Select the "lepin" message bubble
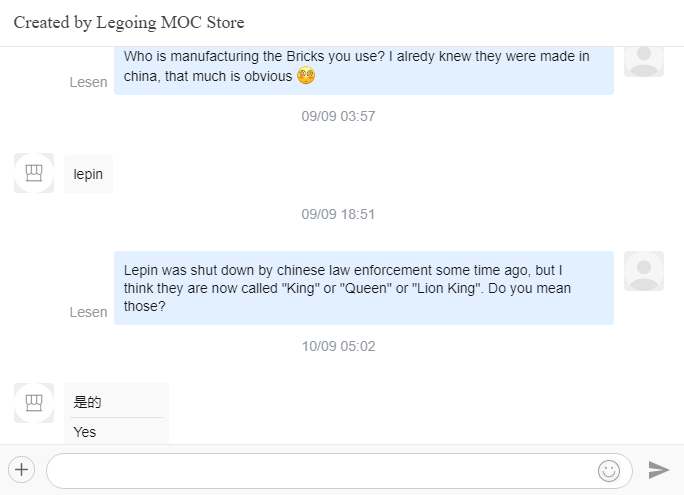The height and width of the screenshot is (495, 684). [x=88, y=174]
